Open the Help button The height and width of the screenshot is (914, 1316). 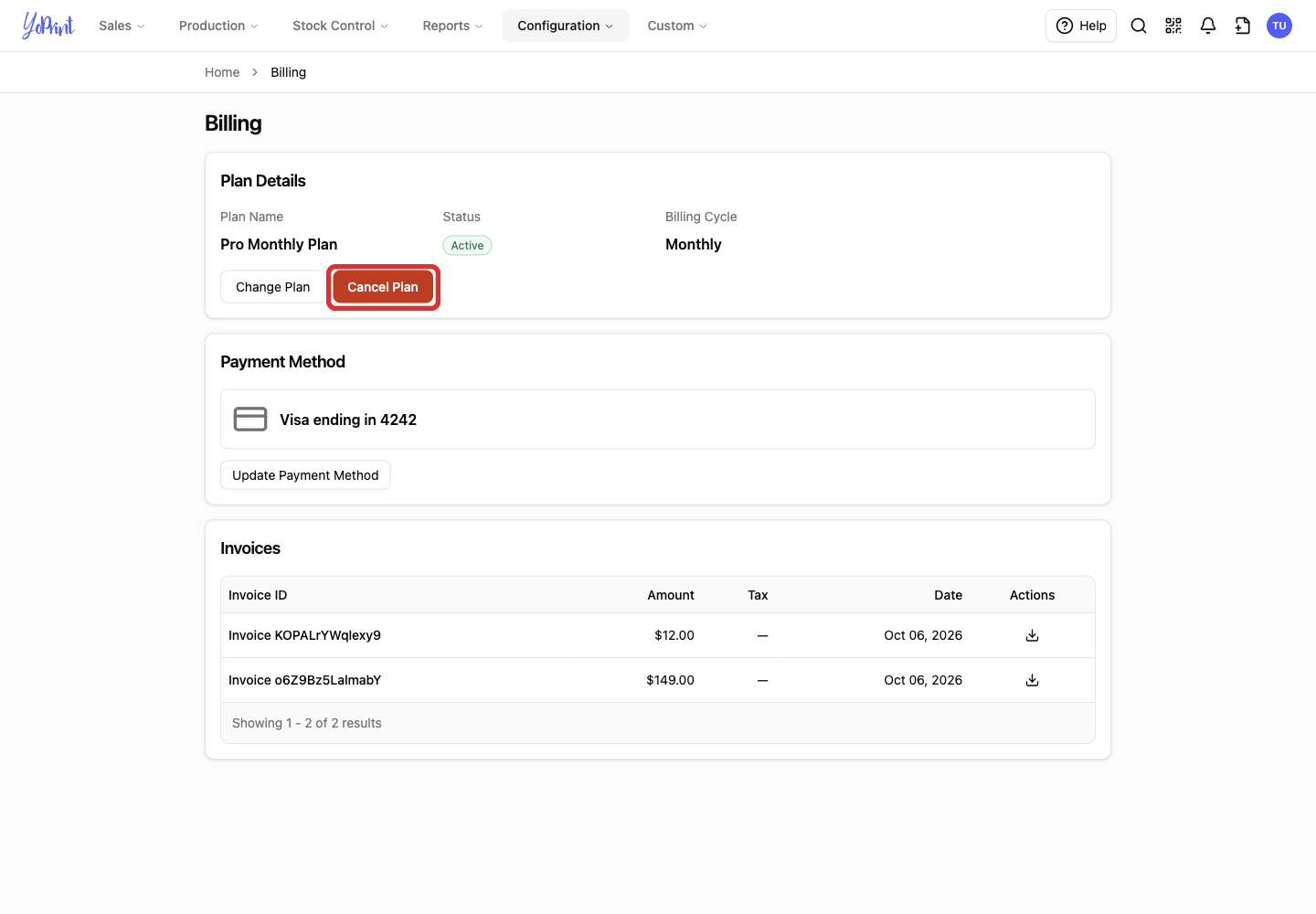pyautogui.click(x=1081, y=26)
